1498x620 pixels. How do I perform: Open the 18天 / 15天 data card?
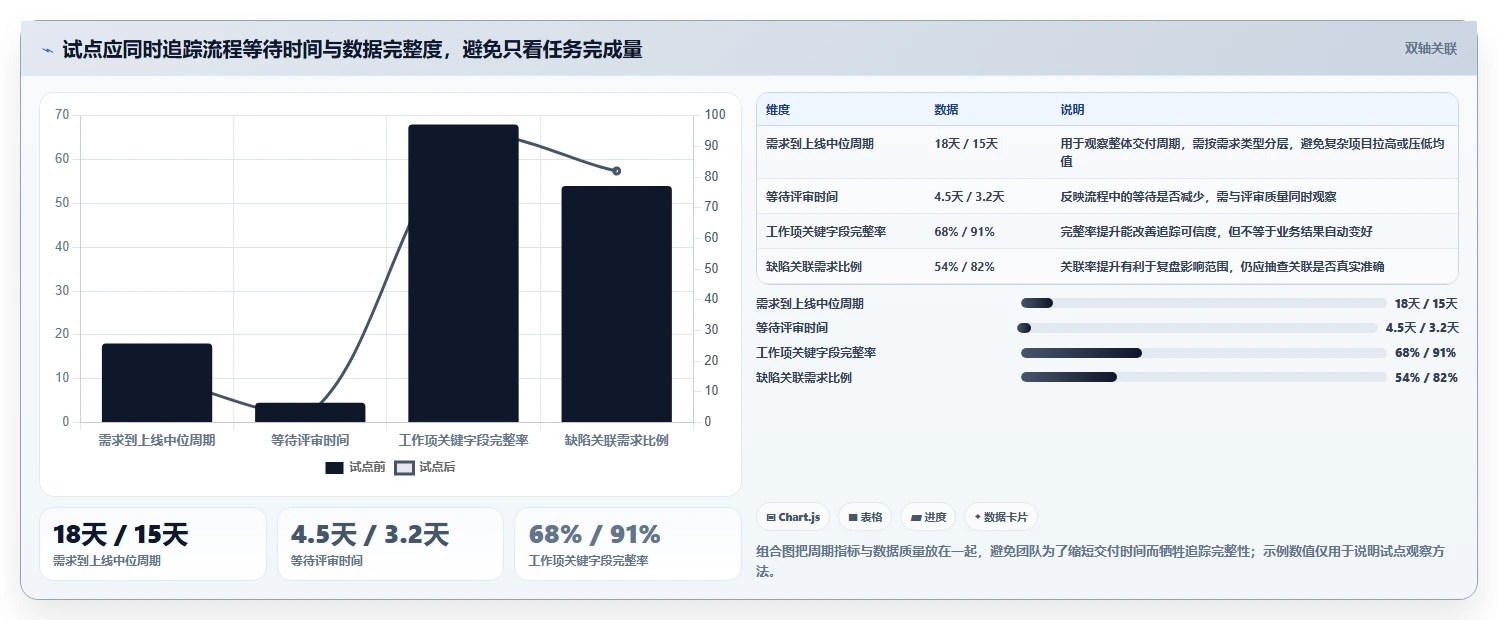[153, 544]
